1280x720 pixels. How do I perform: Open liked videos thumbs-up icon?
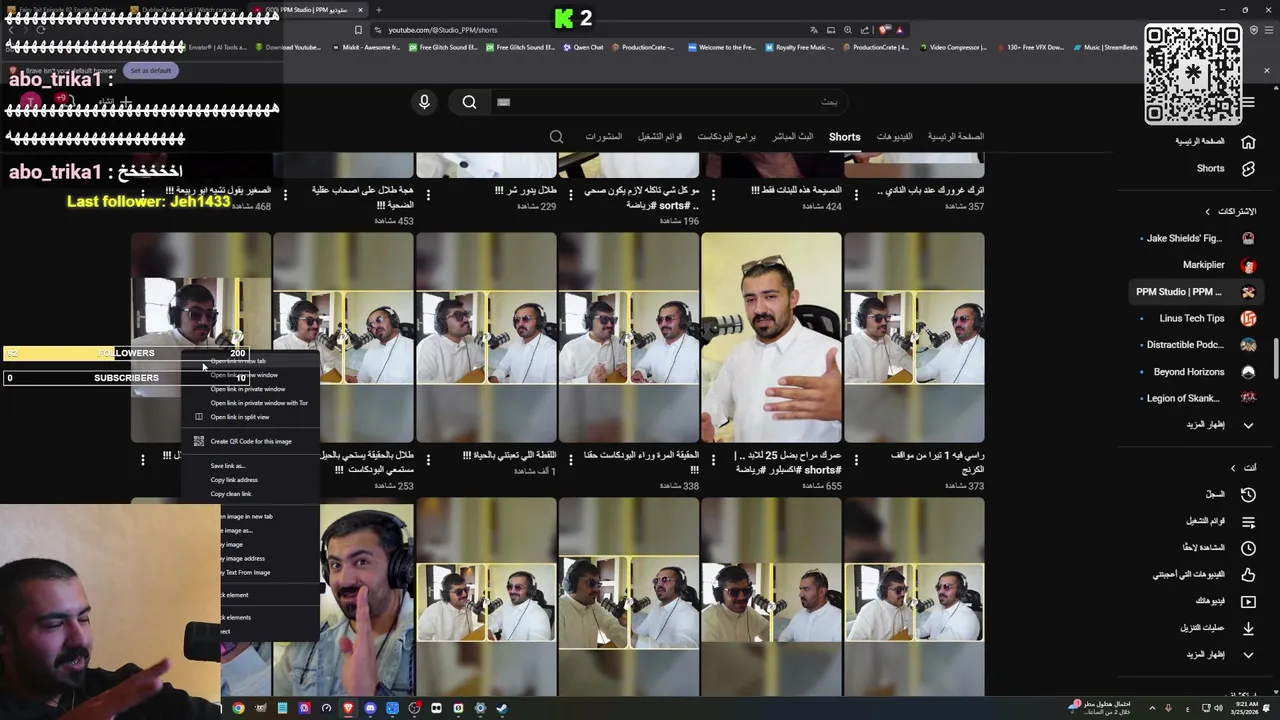1248,575
